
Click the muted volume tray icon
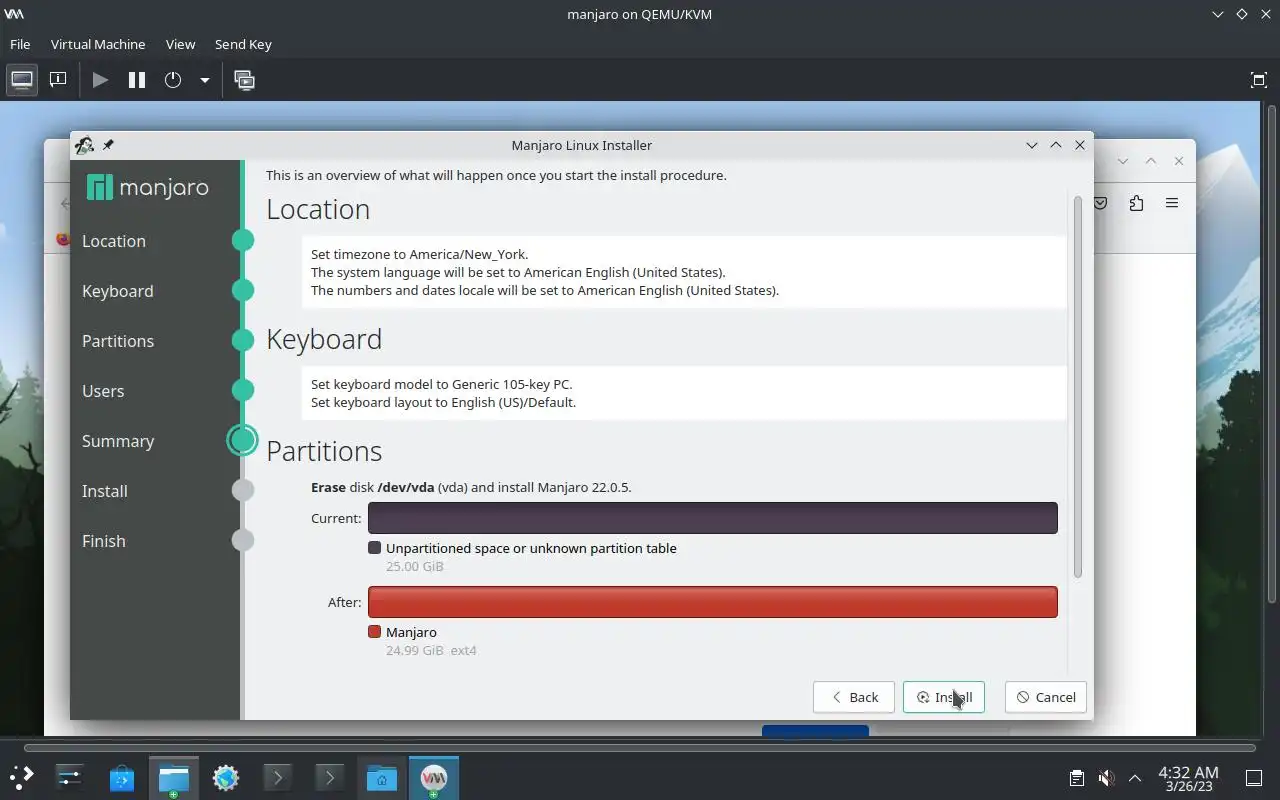pos(1106,778)
